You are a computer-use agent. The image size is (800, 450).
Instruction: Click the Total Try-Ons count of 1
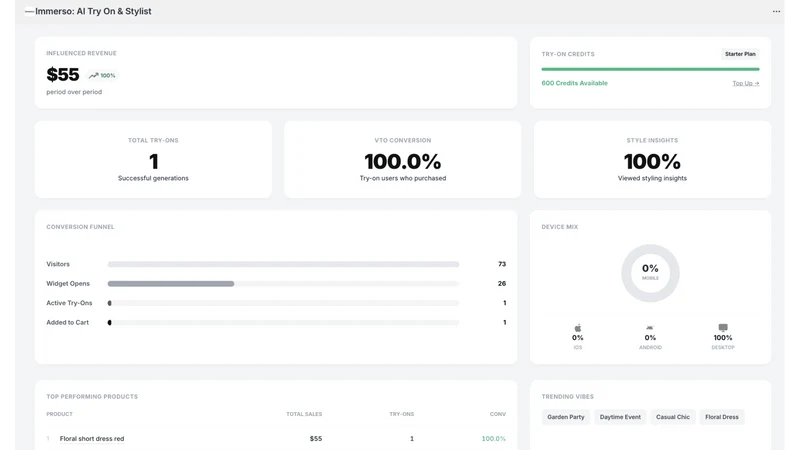coord(153,162)
